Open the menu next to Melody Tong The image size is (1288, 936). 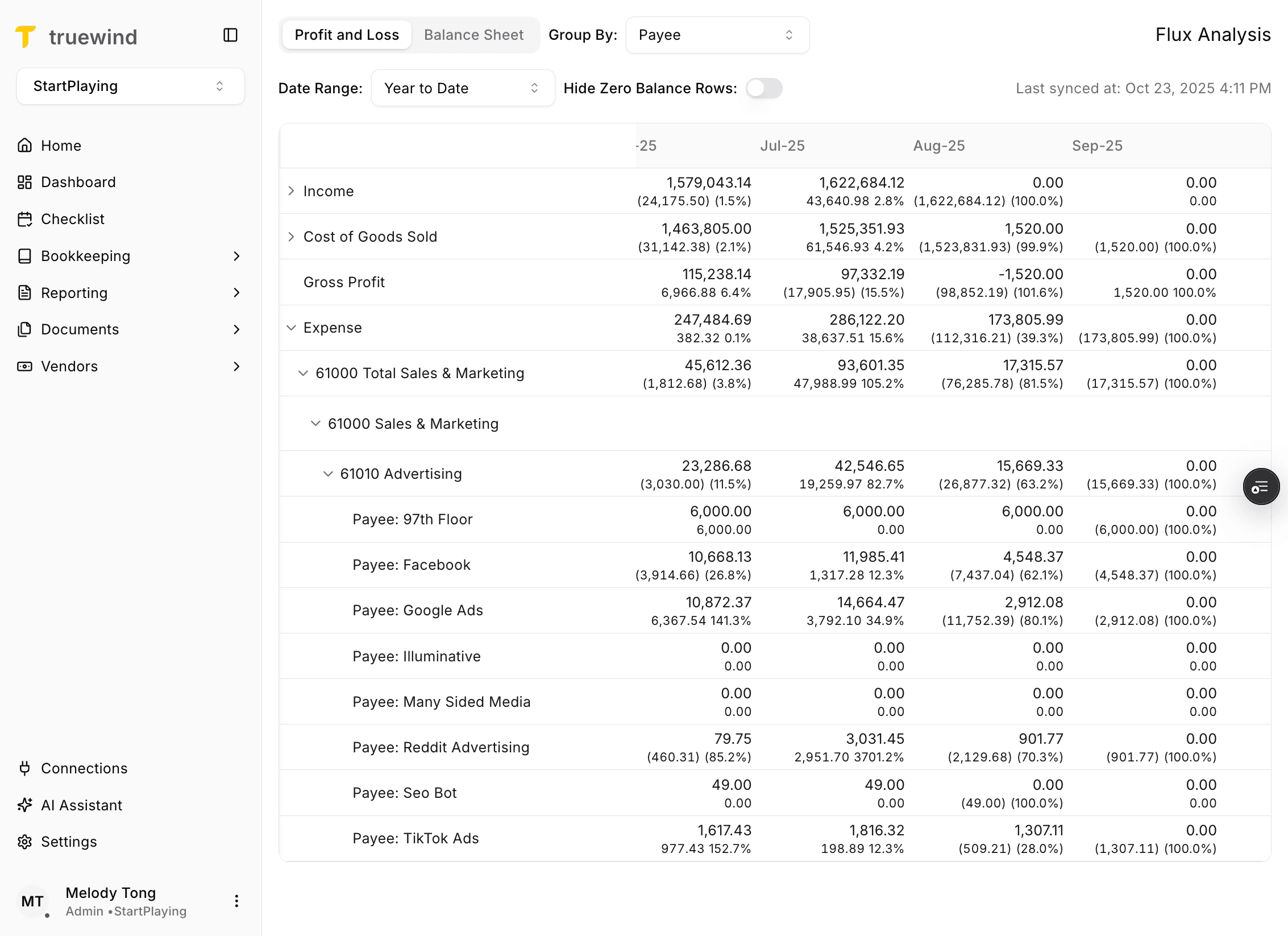click(x=236, y=901)
